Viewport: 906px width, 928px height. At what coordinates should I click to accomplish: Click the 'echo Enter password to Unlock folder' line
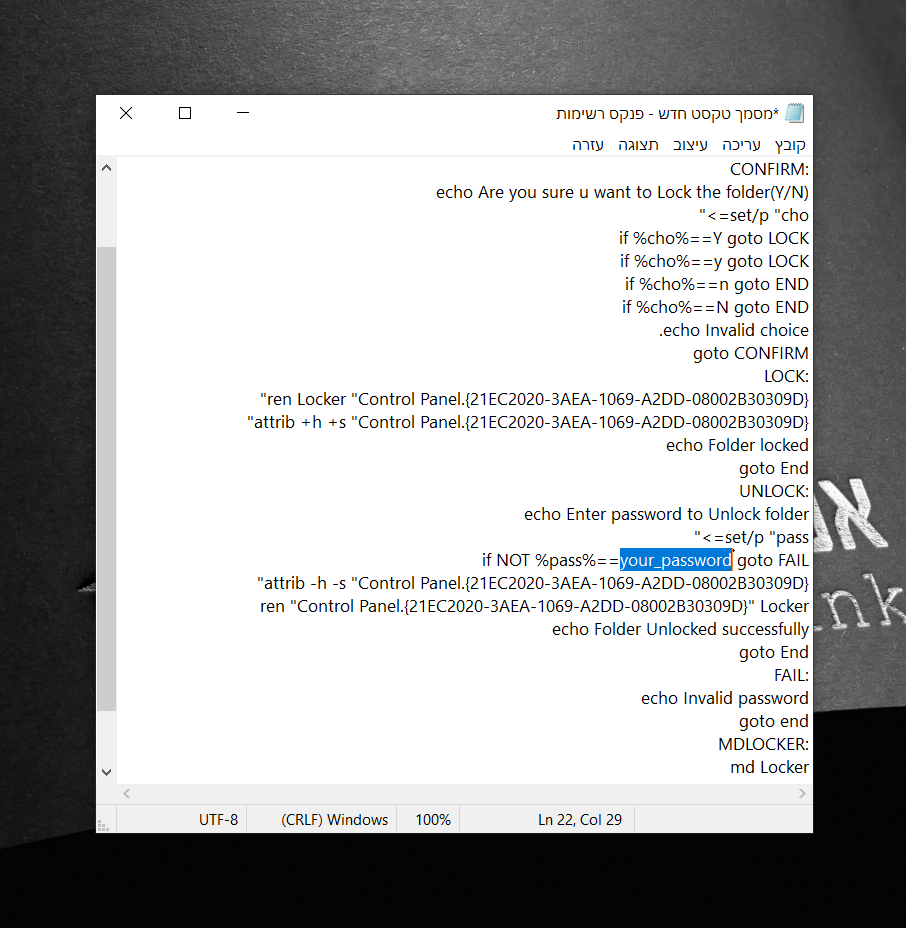pos(666,514)
